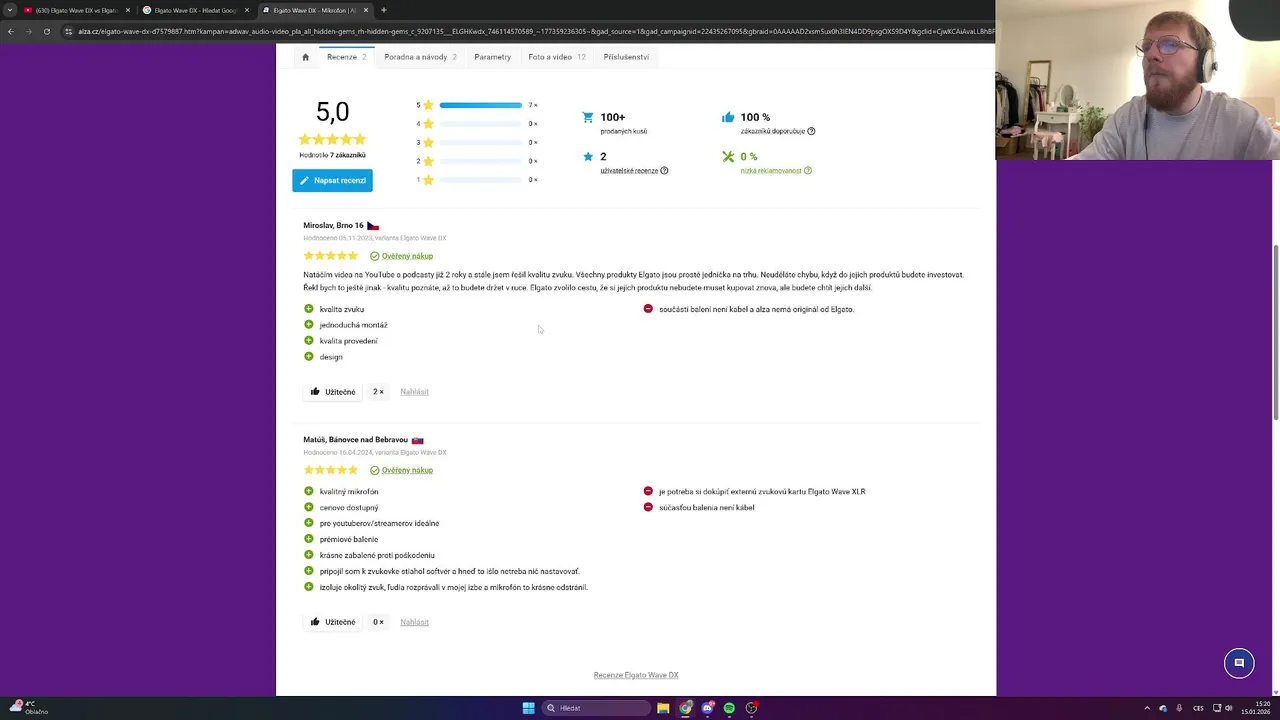Mark Matúš's review as Užitečné
The width and height of the screenshot is (1280, 720).
tap(333, 622)
